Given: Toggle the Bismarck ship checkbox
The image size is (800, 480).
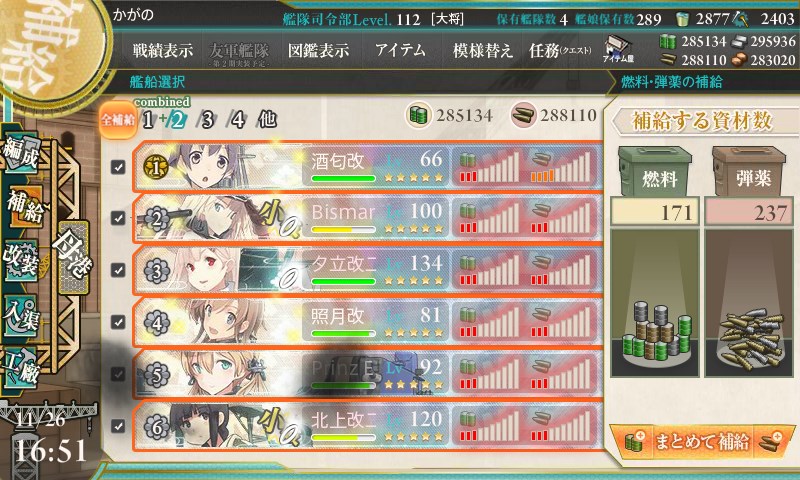Looking at the screenshot, I should point(118,218).
